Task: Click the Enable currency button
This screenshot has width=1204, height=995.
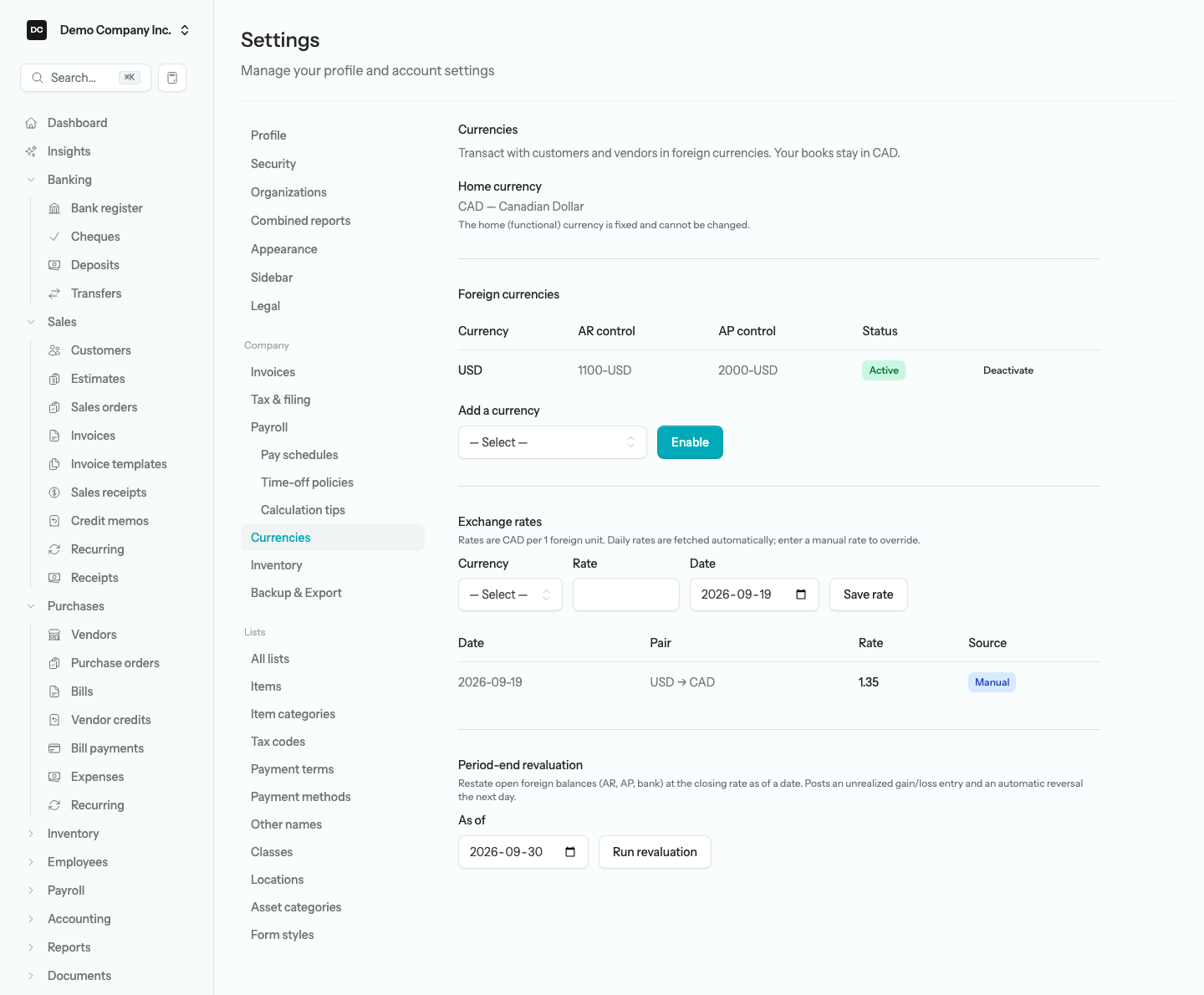Action: coord(690,442)
